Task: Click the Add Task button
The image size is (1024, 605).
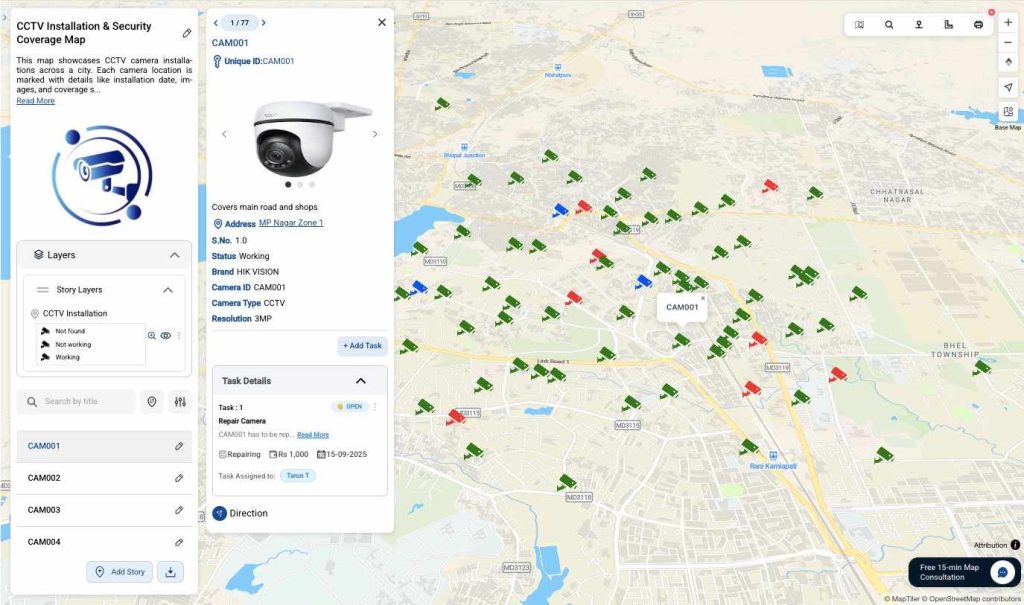Action: tap(362, 346)
